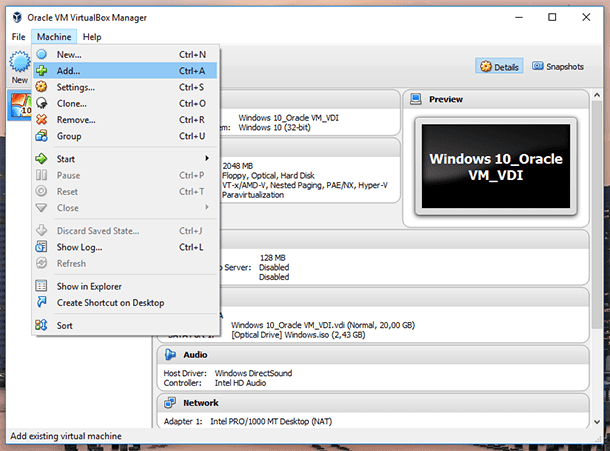610x451 pixels.
Task: Maximize the VirtualBox Manager window
Action: [x=552, y=17]
